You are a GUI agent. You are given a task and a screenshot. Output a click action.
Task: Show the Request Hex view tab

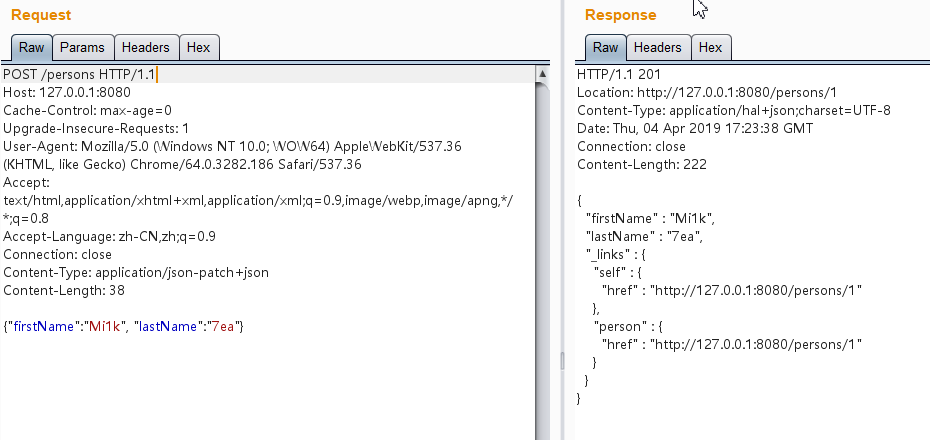(199, 47)
